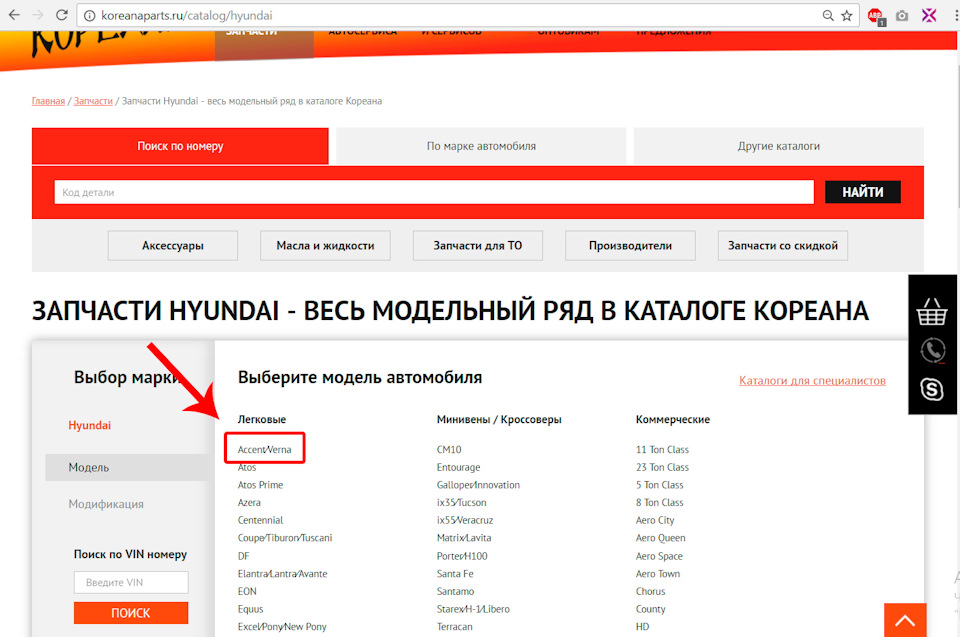Focus the Введите VIN field

pos(131,582)
